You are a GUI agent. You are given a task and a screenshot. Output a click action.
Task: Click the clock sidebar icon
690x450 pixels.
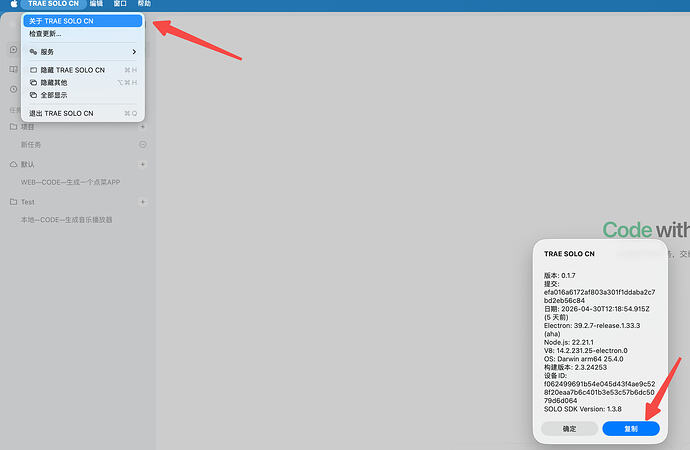click(14, 89)
